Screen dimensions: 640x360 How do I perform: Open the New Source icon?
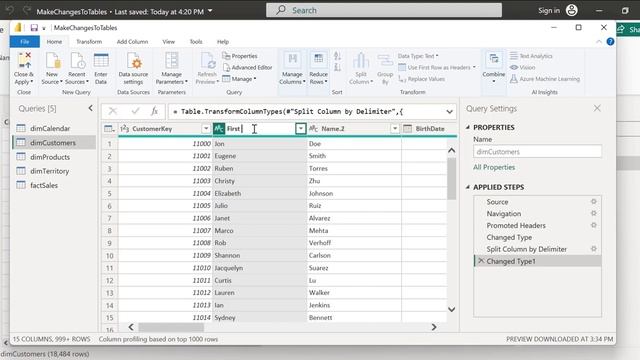coord(52,60)
